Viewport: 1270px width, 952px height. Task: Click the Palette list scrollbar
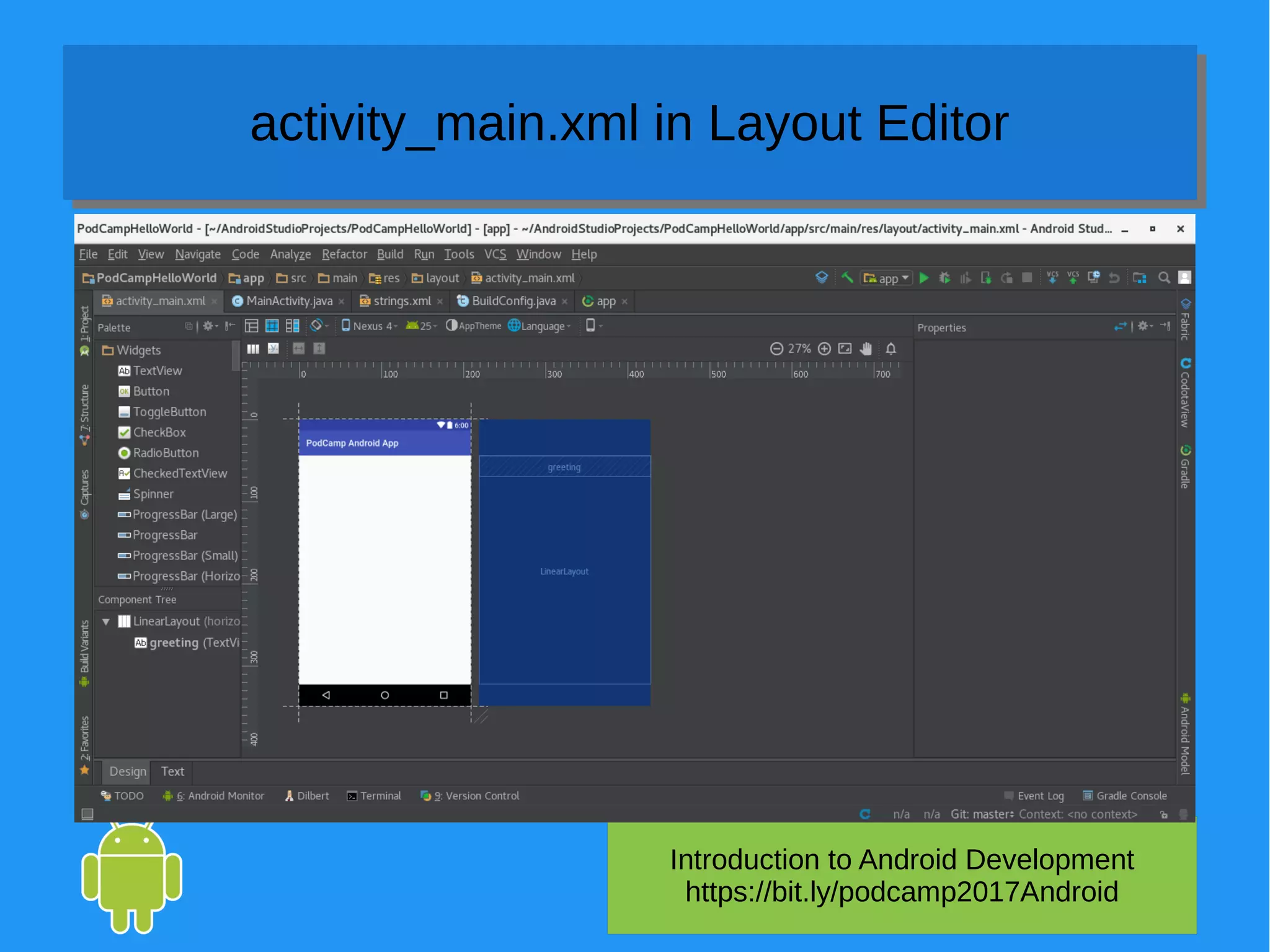pos(236,355)
